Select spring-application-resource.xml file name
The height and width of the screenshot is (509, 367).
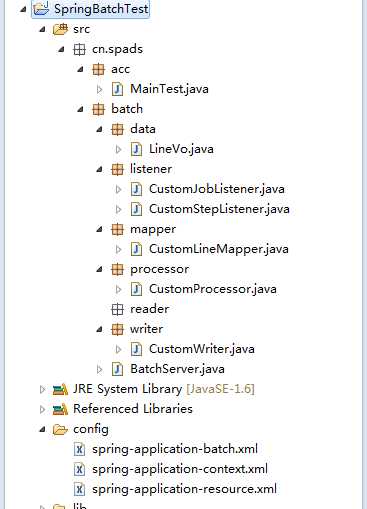point(184,489)
